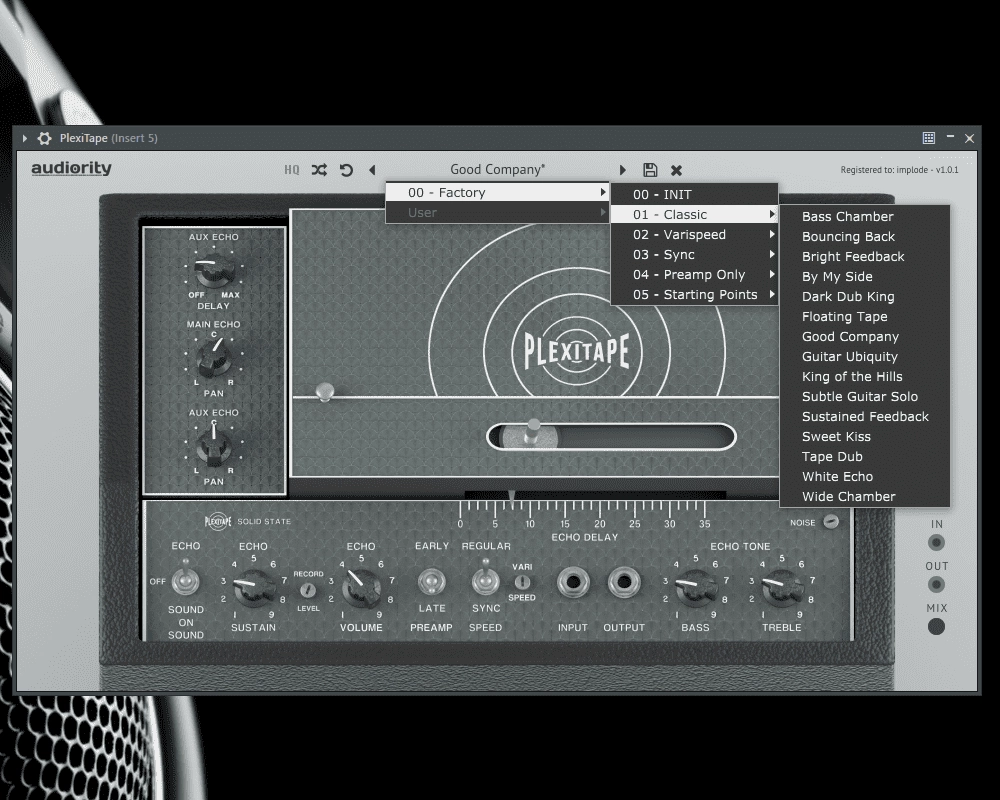Pick the Subtle Guitar Solo preset
This screenshot has width=1000, height=800.
(865, 396)
